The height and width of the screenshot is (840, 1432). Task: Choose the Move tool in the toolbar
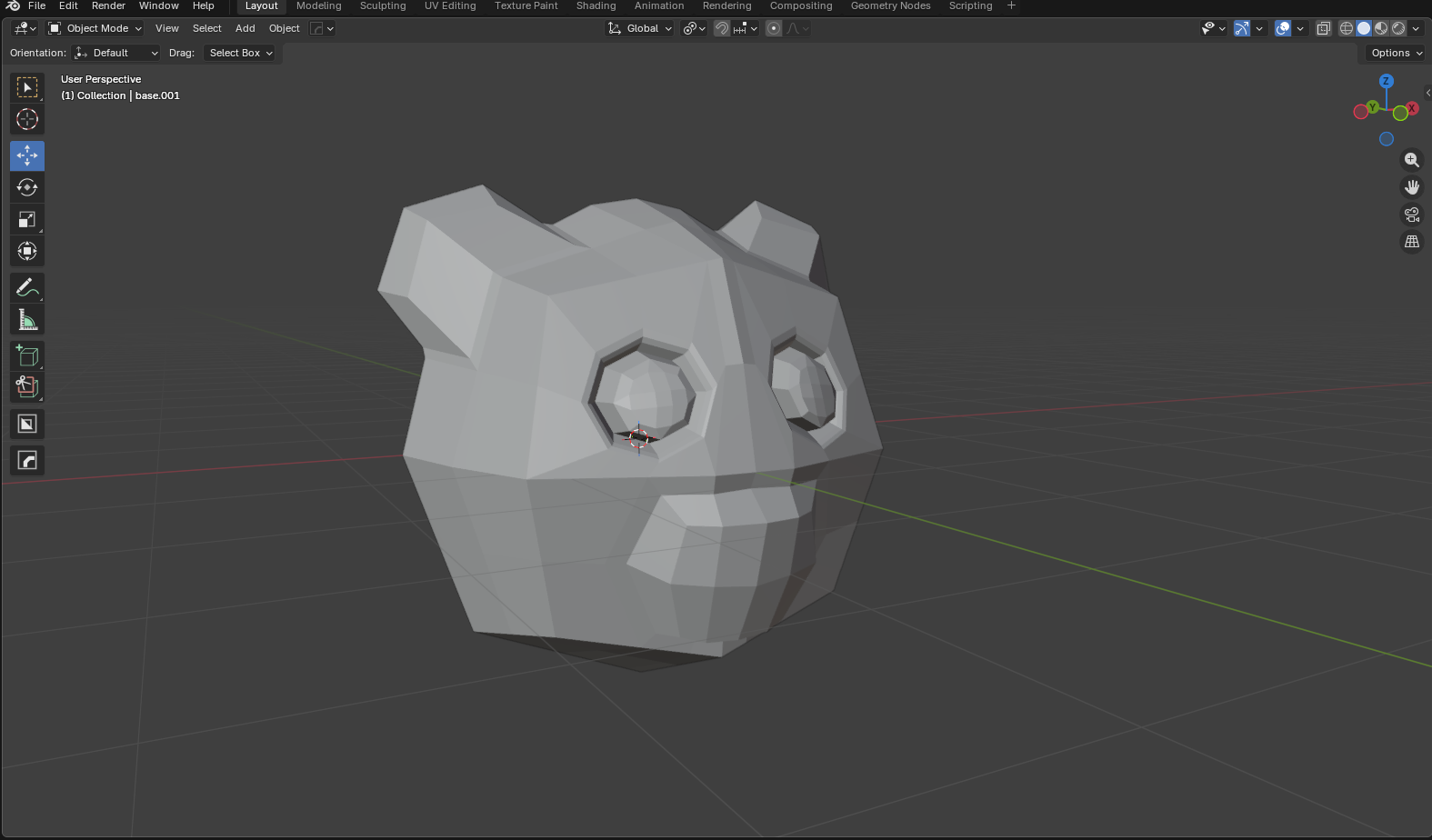[27, 155]
